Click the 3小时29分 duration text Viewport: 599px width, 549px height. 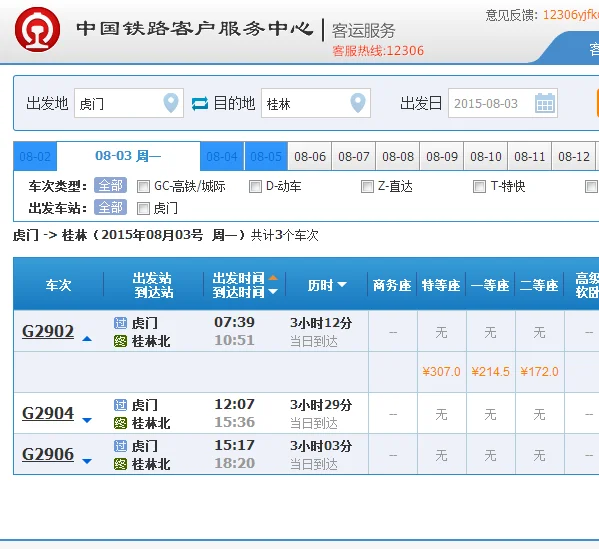(321, 405)
